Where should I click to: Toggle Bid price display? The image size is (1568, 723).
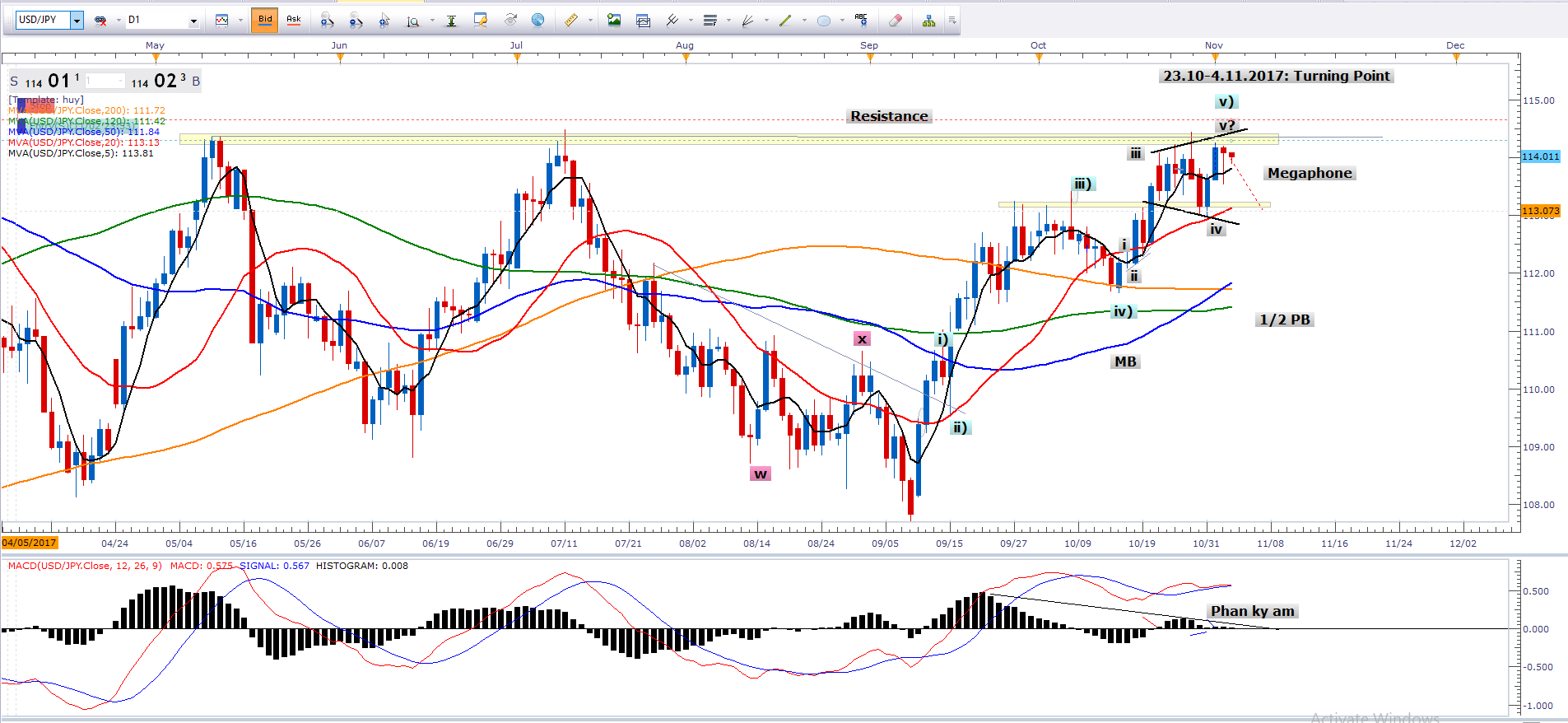pyautogui.click(x=265, y=20)
